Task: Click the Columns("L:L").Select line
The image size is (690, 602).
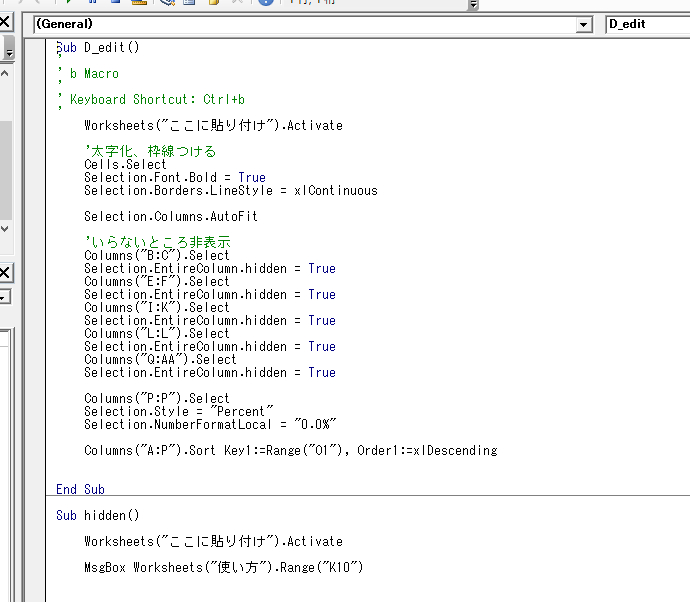Action: pos(157,333)
